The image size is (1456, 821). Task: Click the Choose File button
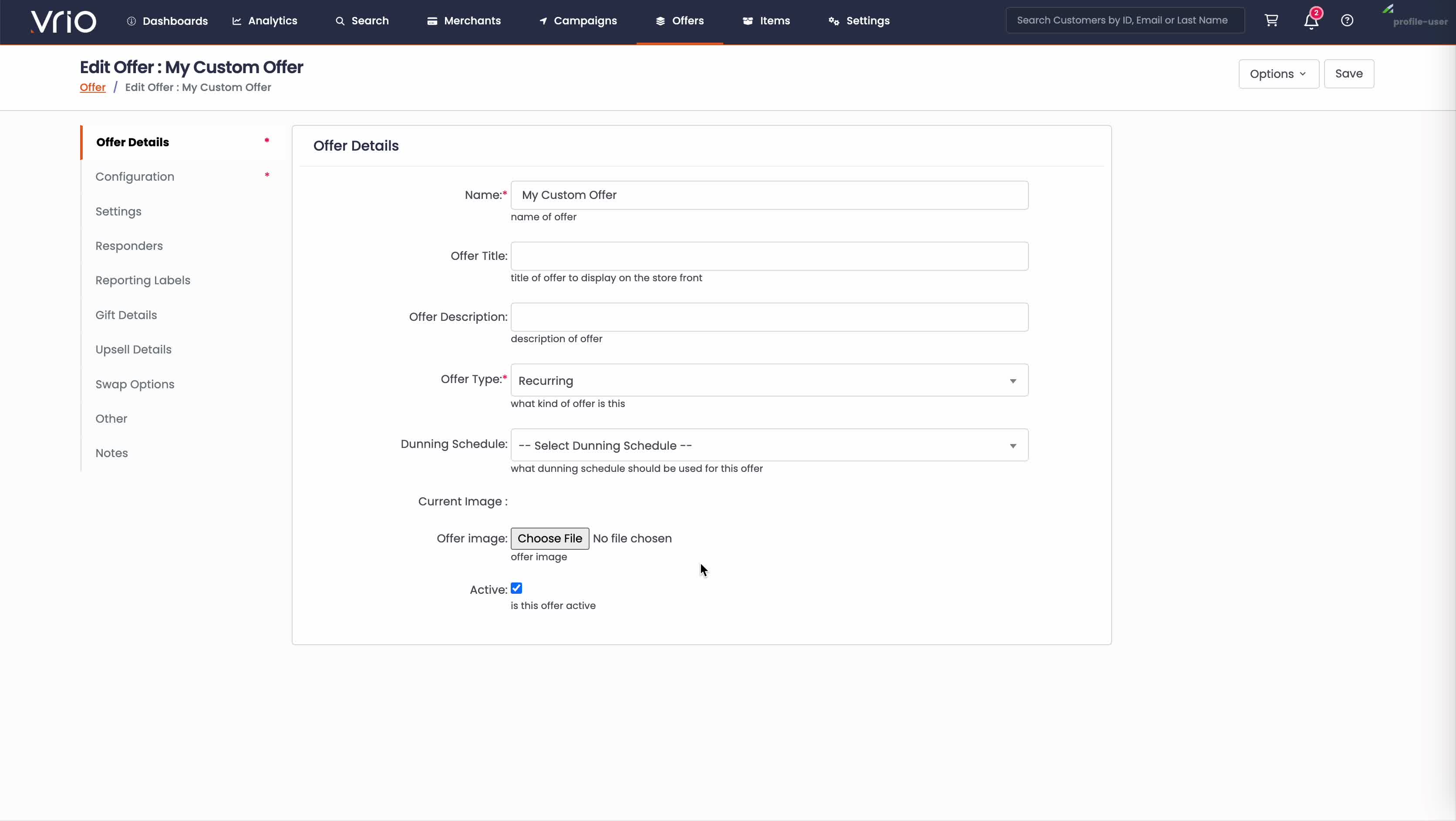(550, 538)
